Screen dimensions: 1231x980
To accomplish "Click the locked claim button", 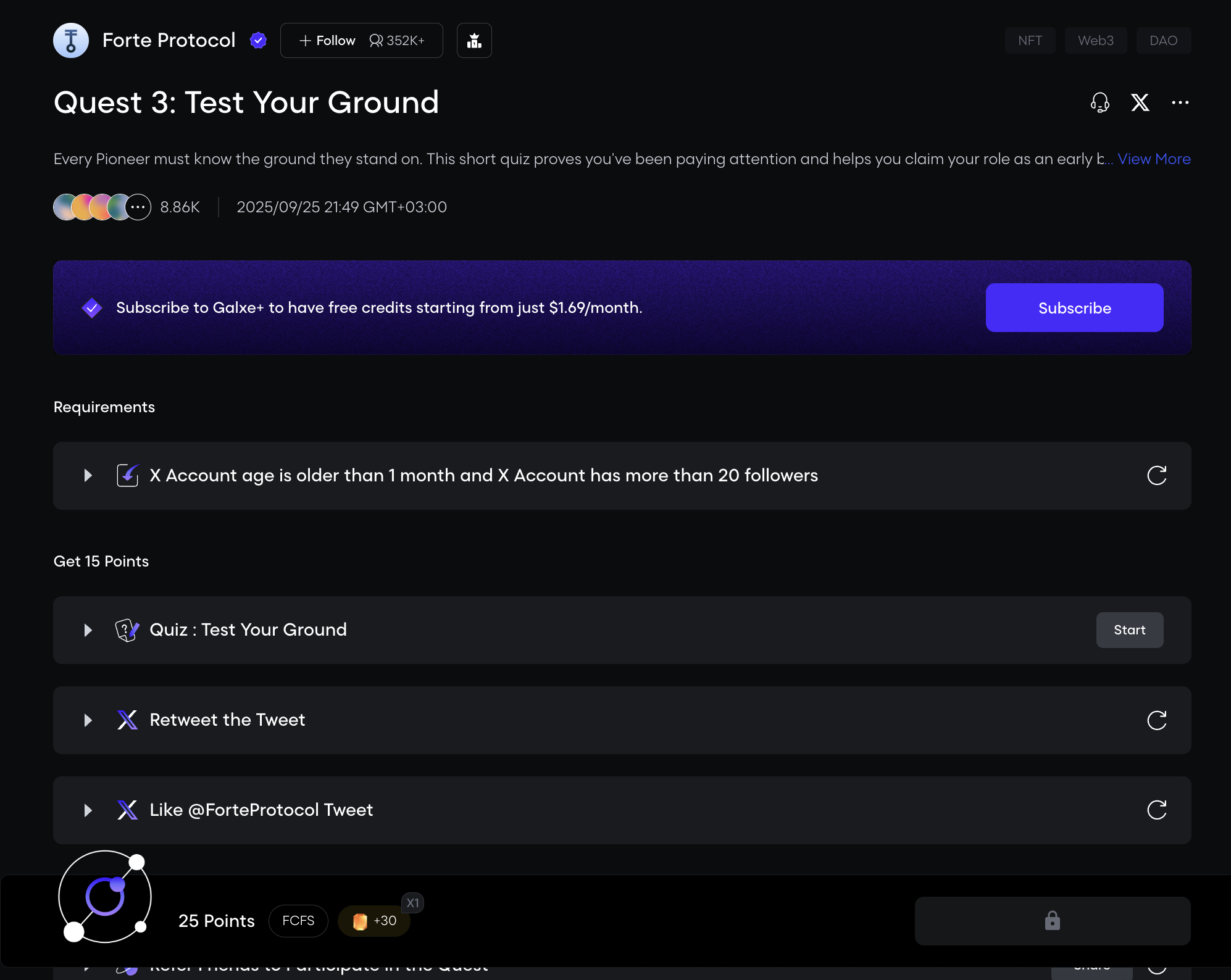I will [x=1052, y=921].
